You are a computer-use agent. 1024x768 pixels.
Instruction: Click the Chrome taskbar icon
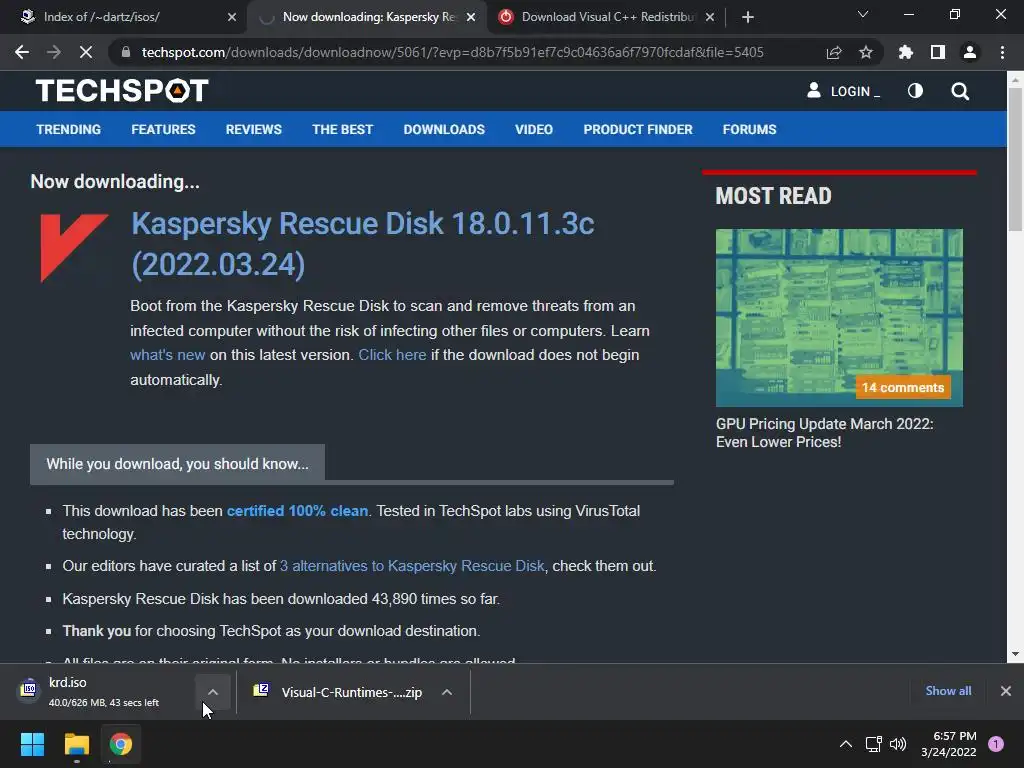coord(121,744)
